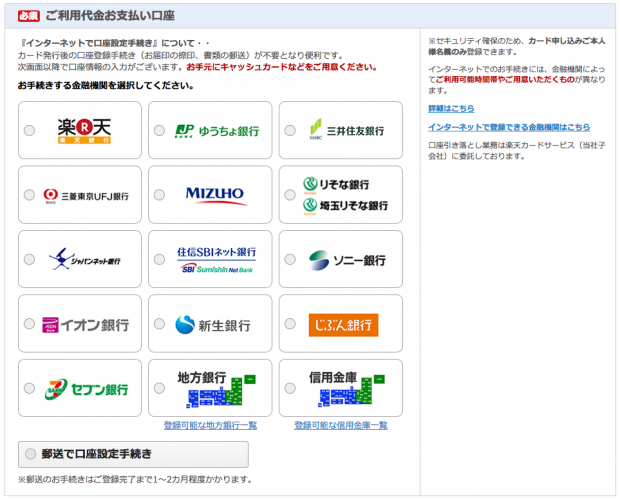
Task: Click the イオン銀行 logo
Action: click(86, 325)
